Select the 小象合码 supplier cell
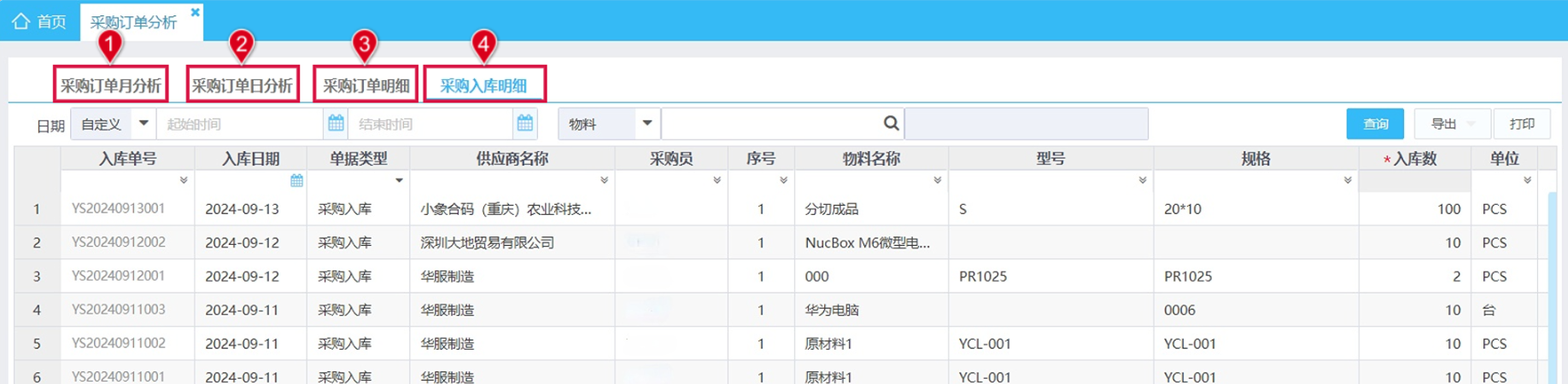 point(512,209)
